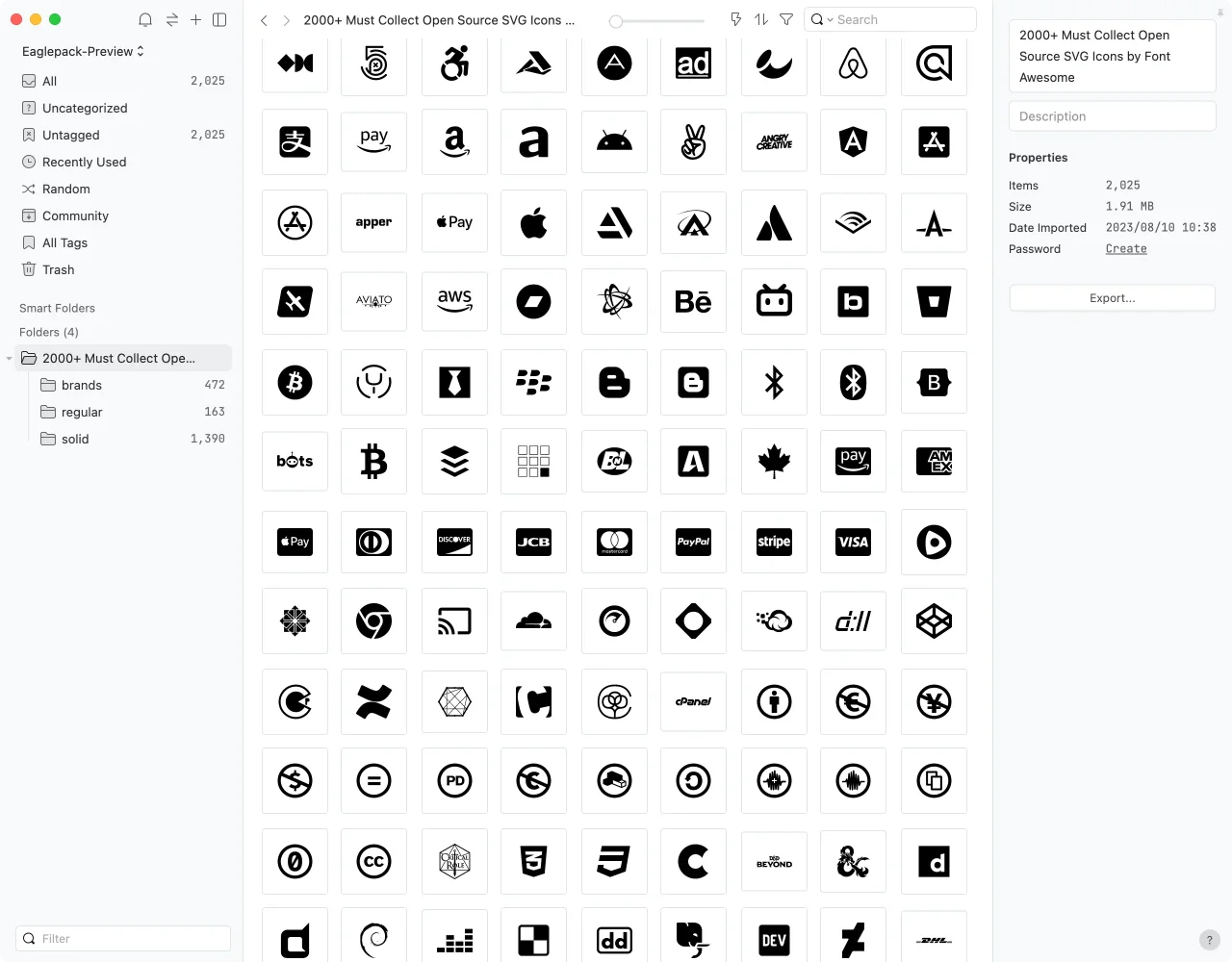
Task: Click the Create password link
Action: (x=1125, y=249)
